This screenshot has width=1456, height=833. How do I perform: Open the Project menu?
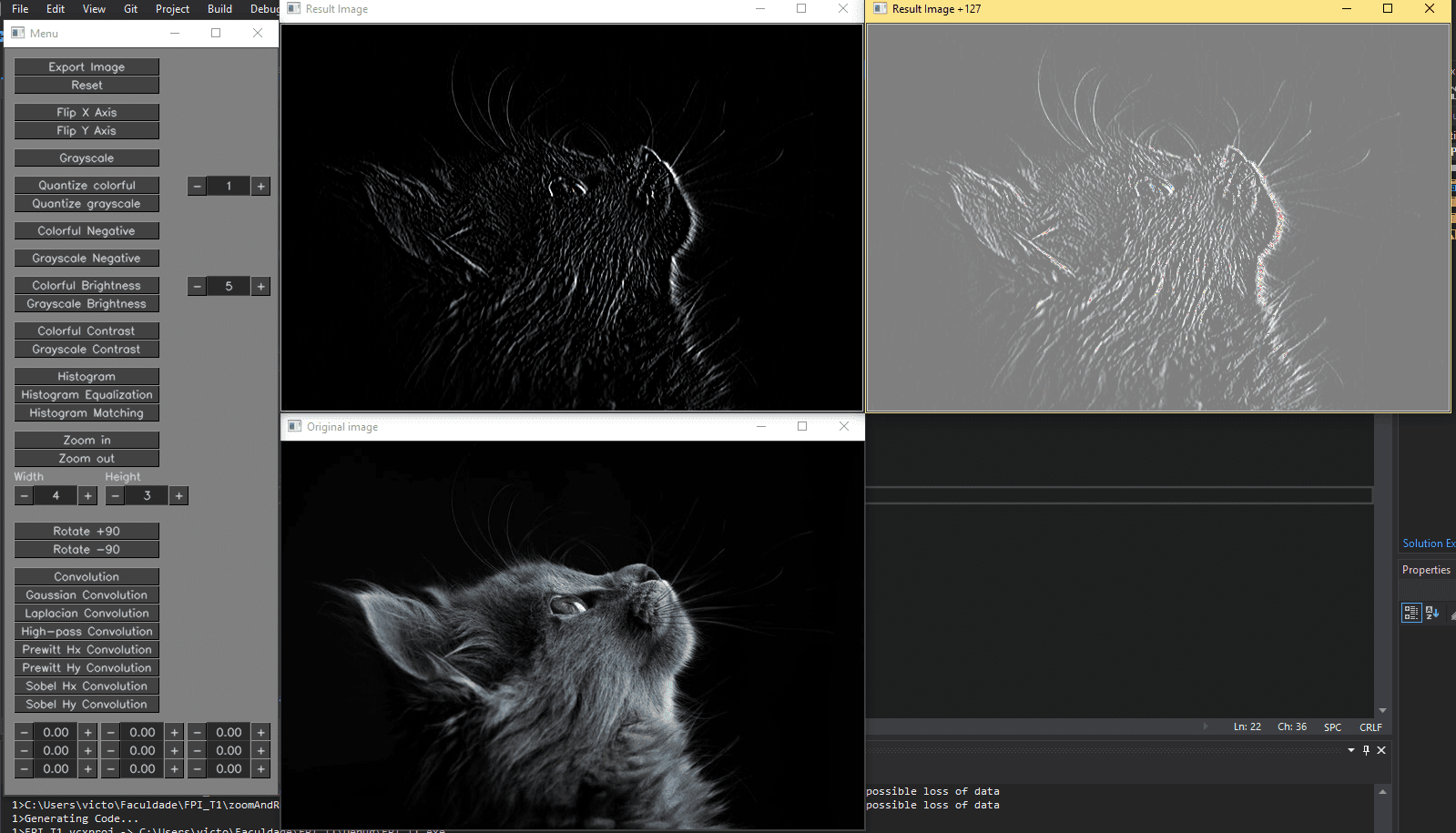pos(172,9)
